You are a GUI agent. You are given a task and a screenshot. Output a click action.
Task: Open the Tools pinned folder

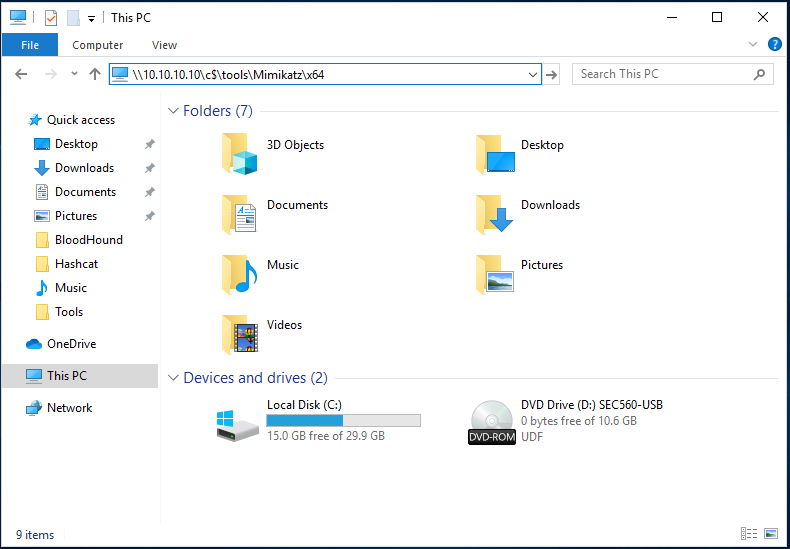tap(69, 312)
